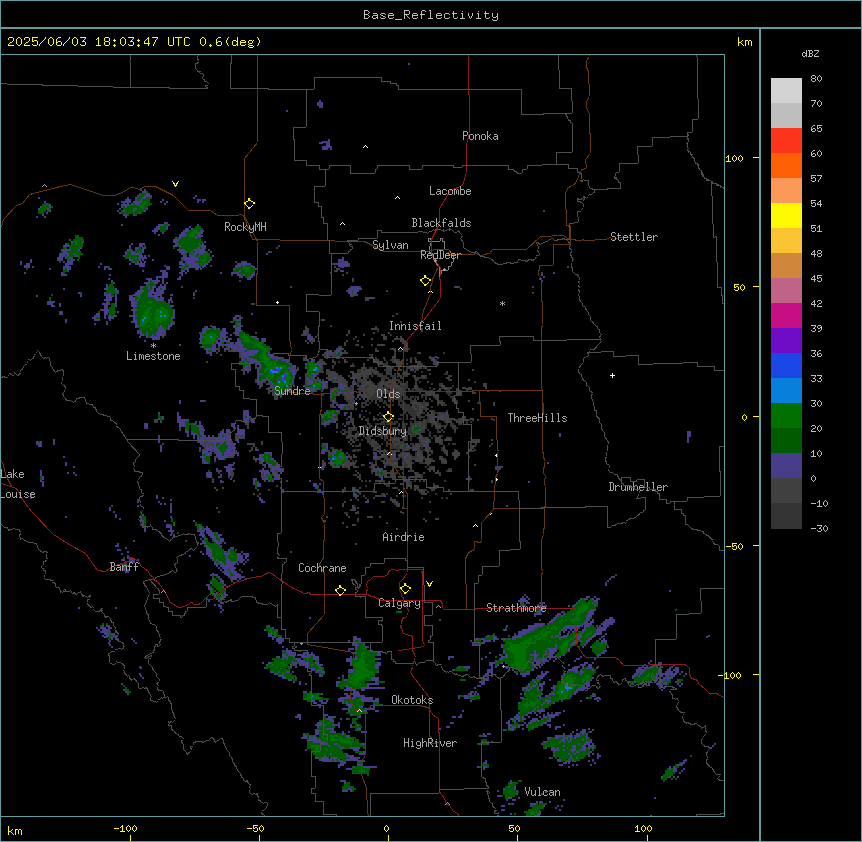This screenshot has height=842, width=862.
Task: Select the dark green 10-20 dBZ swatch
Action: tap(786, 440)
